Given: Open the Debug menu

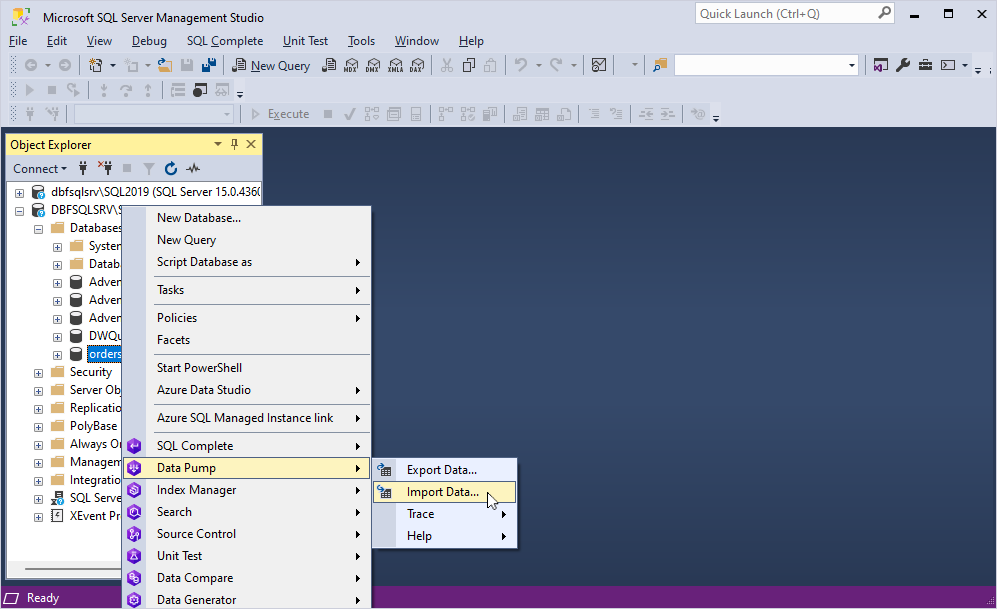Looking at the screenshot, I should tap(149, 41).
